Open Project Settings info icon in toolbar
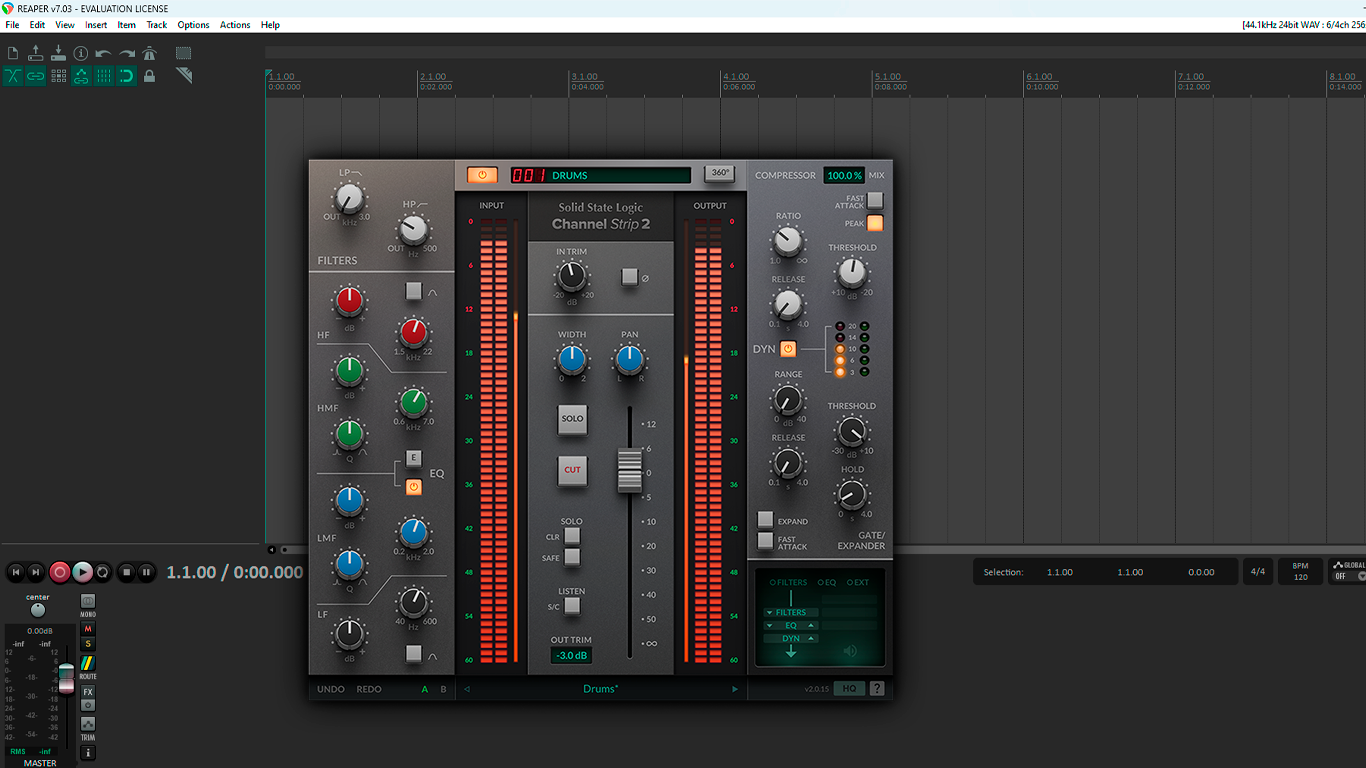This screenshot has width=1366, height=768. click(81, 53)
